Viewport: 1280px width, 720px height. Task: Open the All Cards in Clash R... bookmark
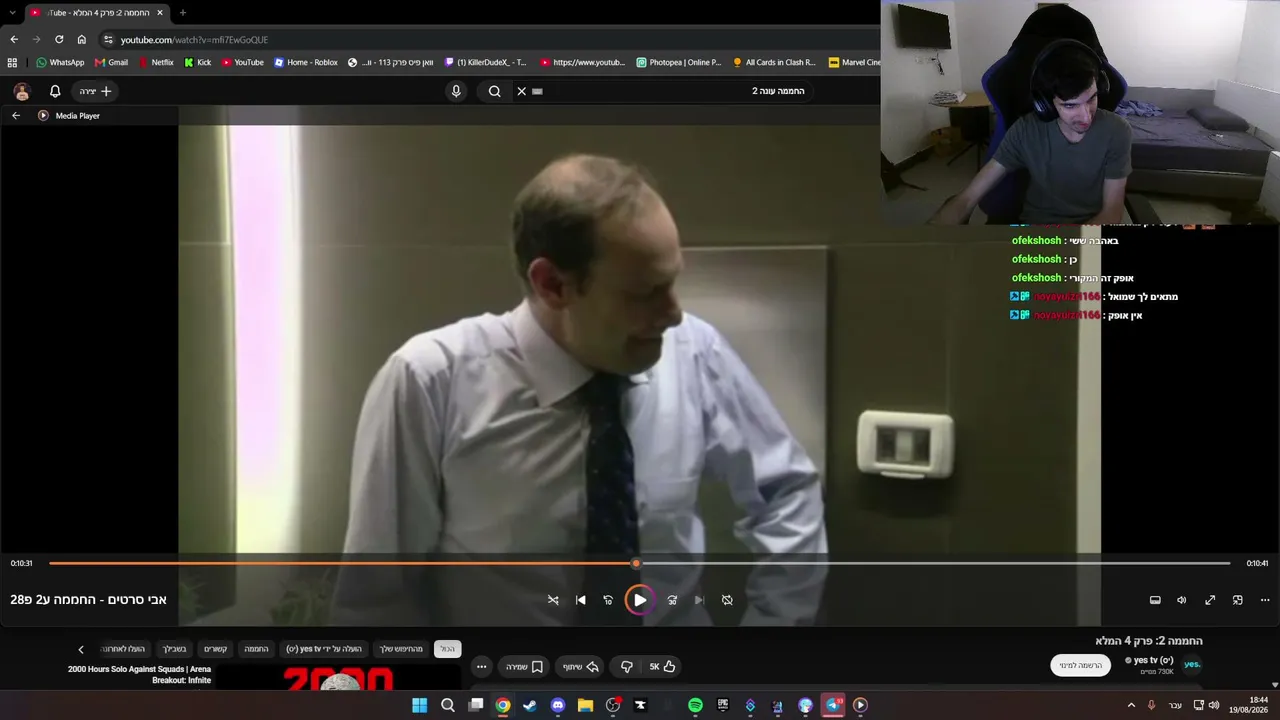point(774,62)
